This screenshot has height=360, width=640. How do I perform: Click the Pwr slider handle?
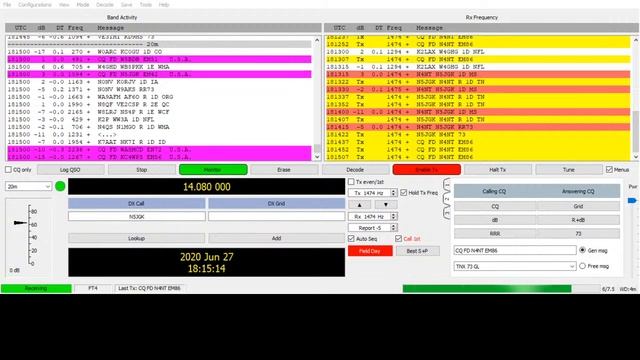pos(632,200)
